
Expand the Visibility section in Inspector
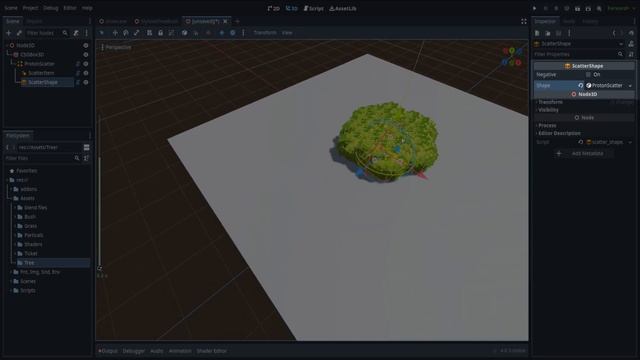pyautogui.click(x=547, y=110)
